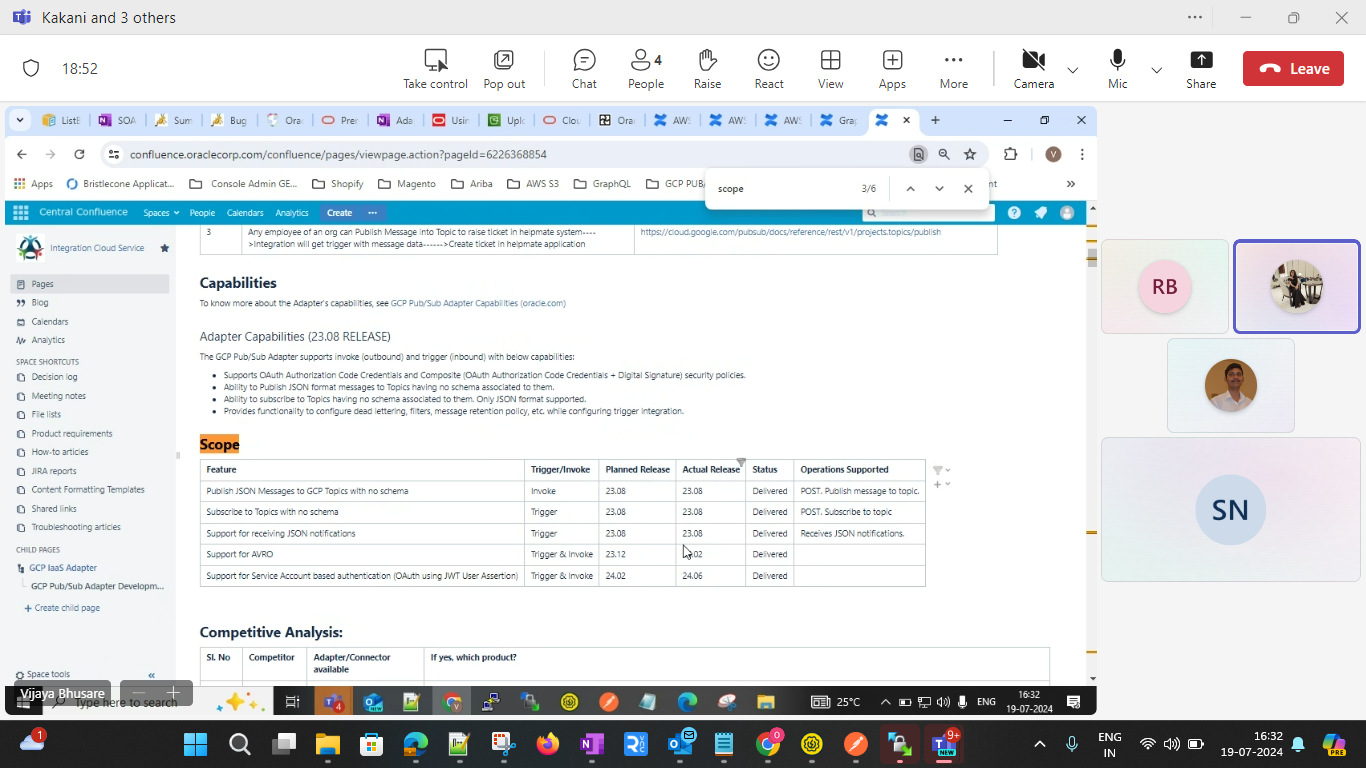Click the Confluence help question mark icon

[1014, 212]
